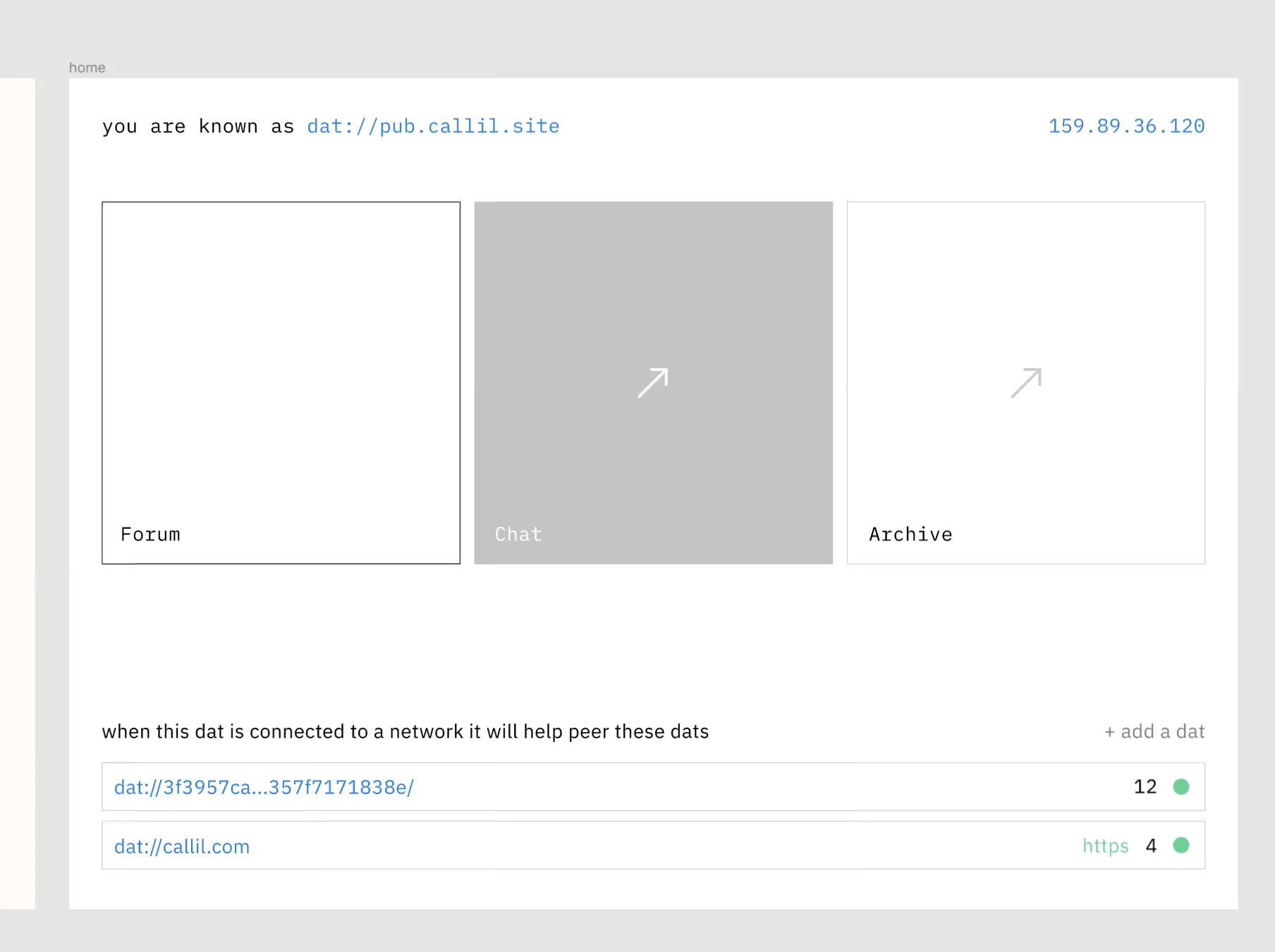Click the Forum label text
This screenshot has height=952, width=1275.
150,535
